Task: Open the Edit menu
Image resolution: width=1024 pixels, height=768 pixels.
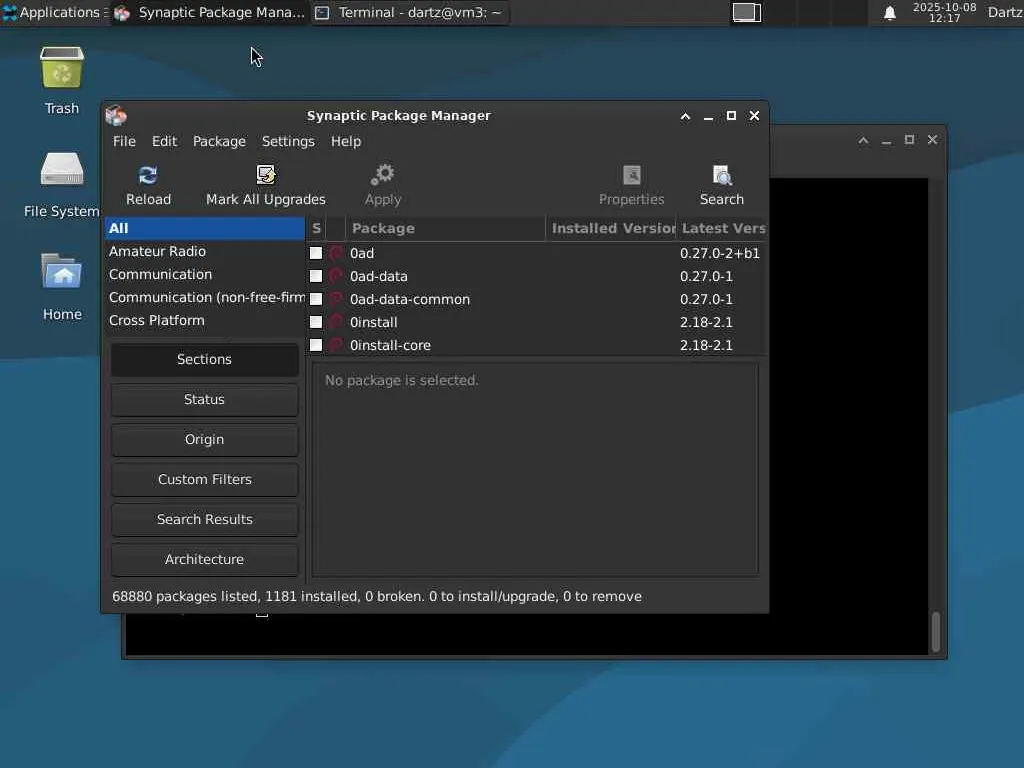Action: click(x=165, y=141)
